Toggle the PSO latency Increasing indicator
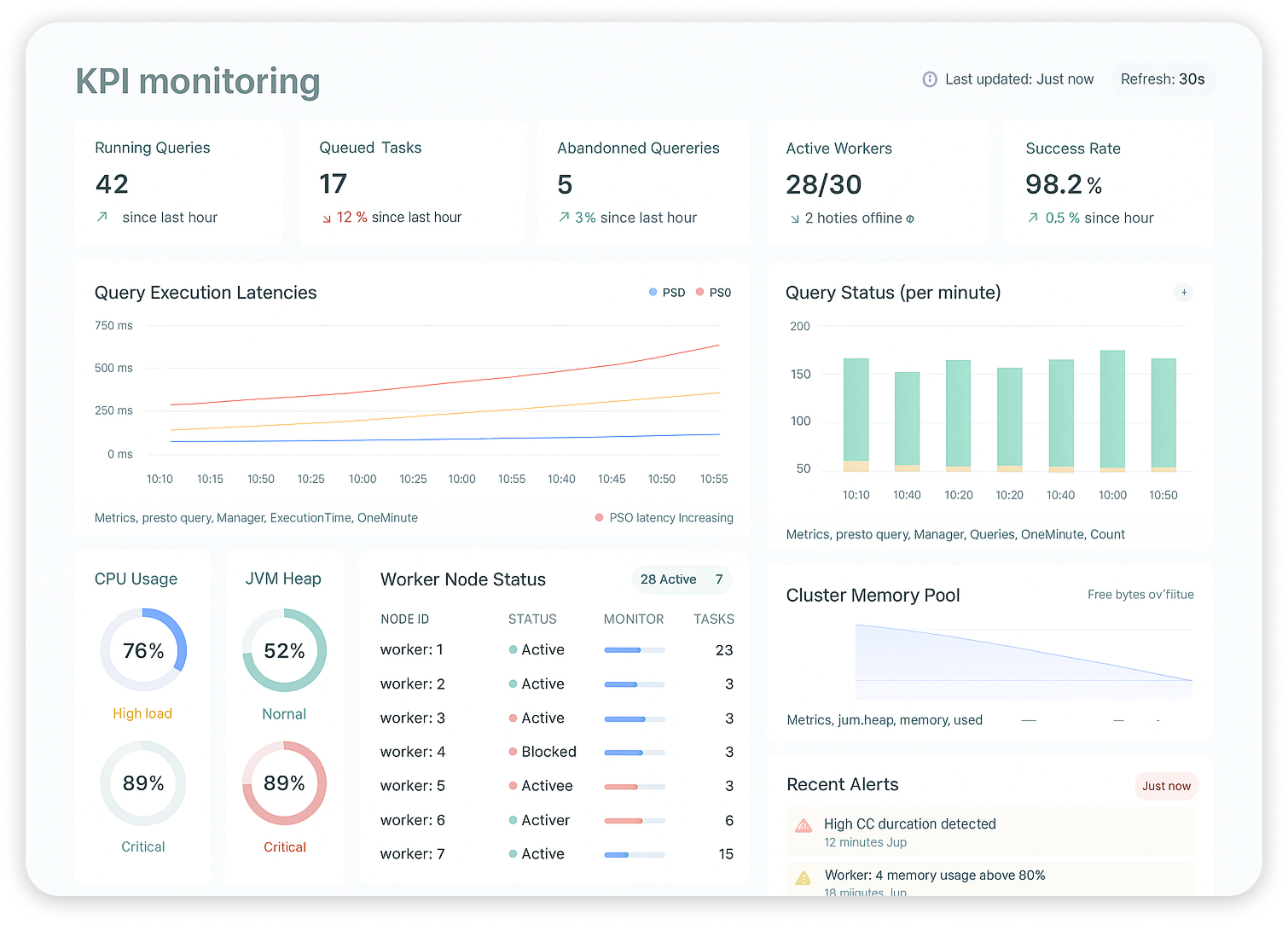Viewport: 1288px width, 925px height. click(x=664, y=518)
